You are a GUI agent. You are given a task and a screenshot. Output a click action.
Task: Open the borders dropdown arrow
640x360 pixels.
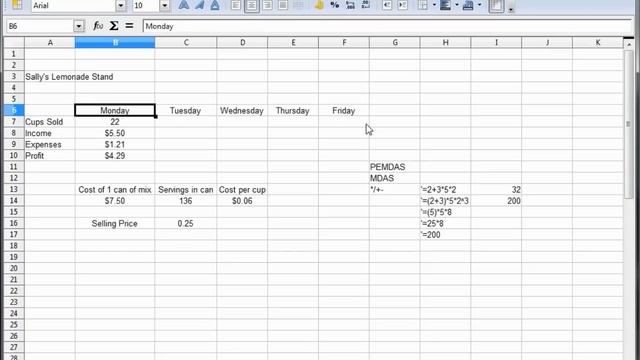click(434, 5)
